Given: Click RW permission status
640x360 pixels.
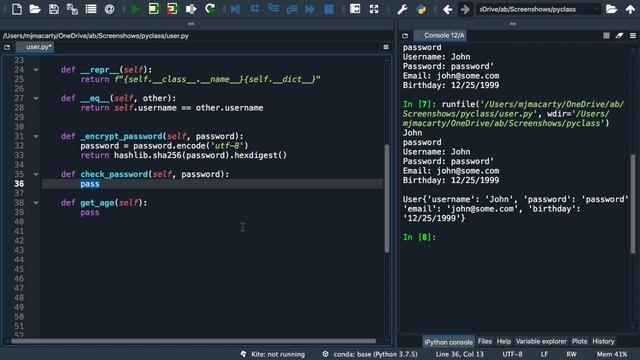Looking at the screenshot, I should pyautogui.click(x=571, y=354).
